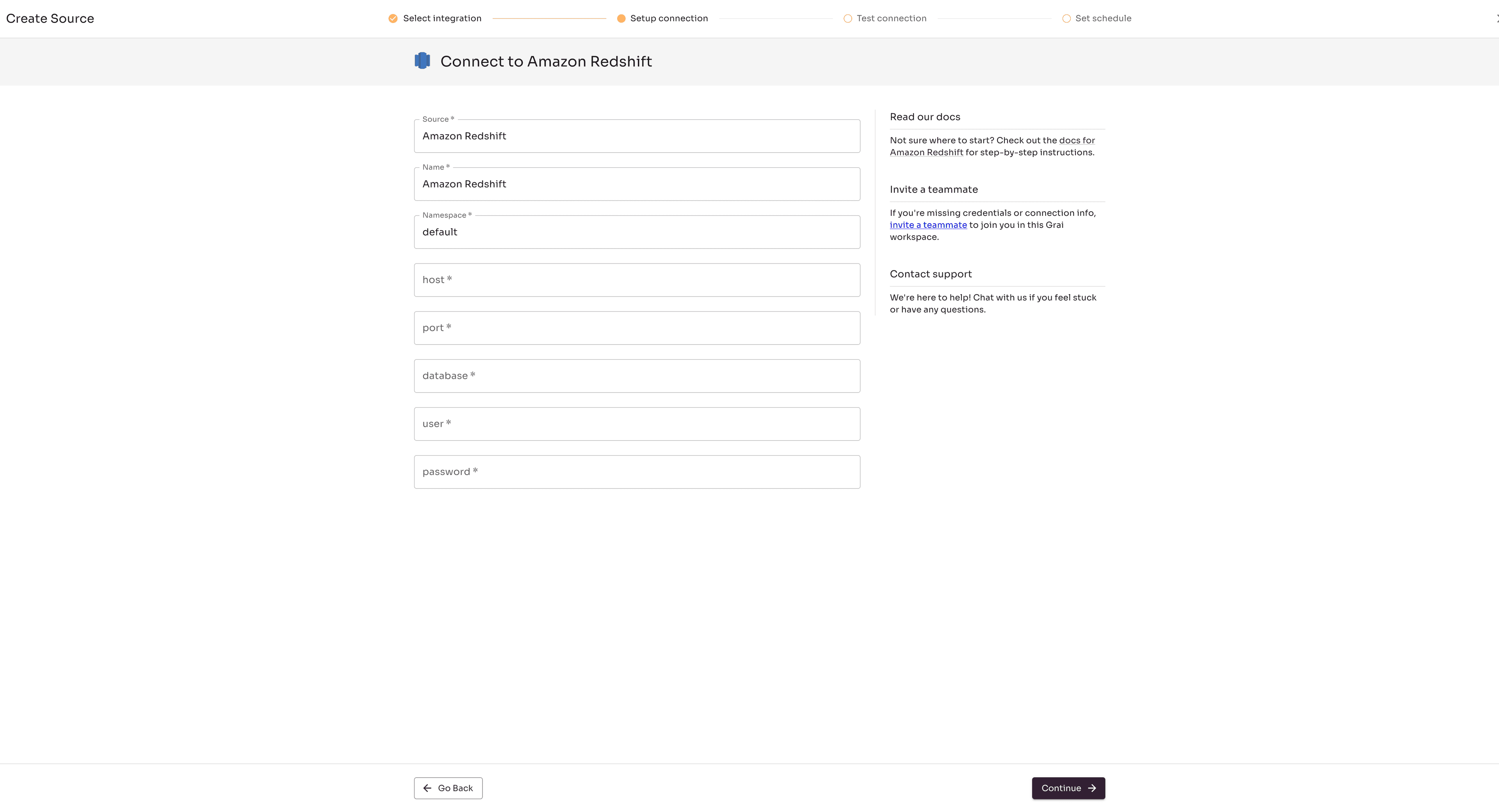Click the arrow icon inside Continue button
This screenshot has height=812, width=1499.
pos(1092,787)
